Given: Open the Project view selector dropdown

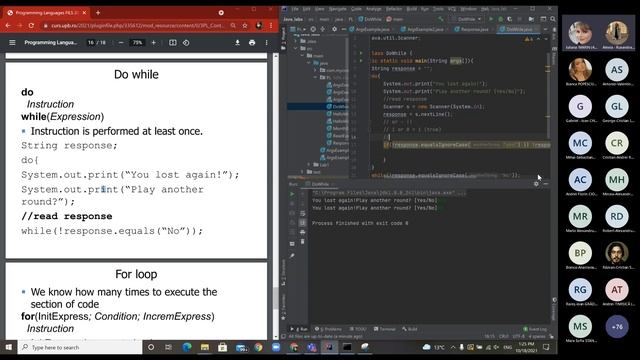Looking at the screenshot, I should (x=298, y=29).
